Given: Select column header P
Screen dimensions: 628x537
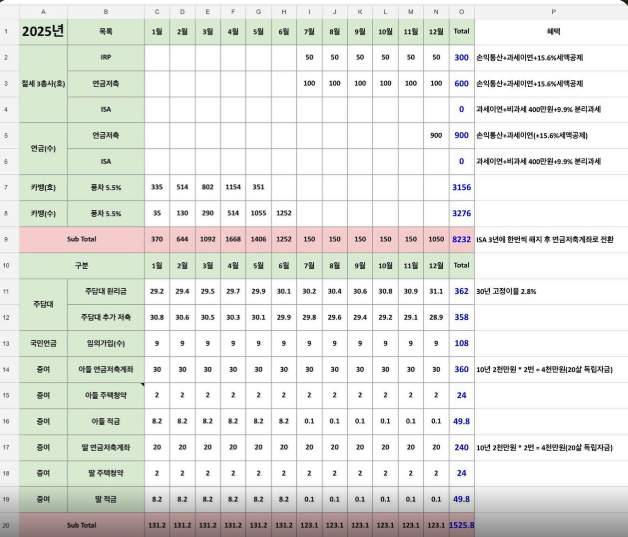Looking at the screenshot, I should [554, 12].
